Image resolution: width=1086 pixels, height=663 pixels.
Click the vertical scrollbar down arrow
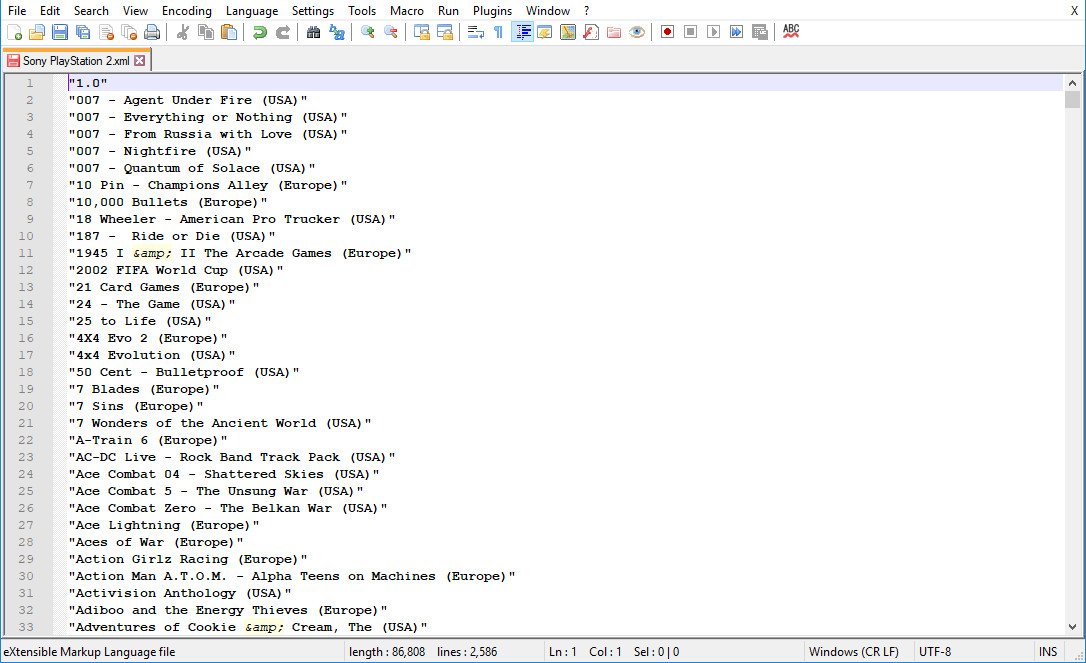point(1072,627)
